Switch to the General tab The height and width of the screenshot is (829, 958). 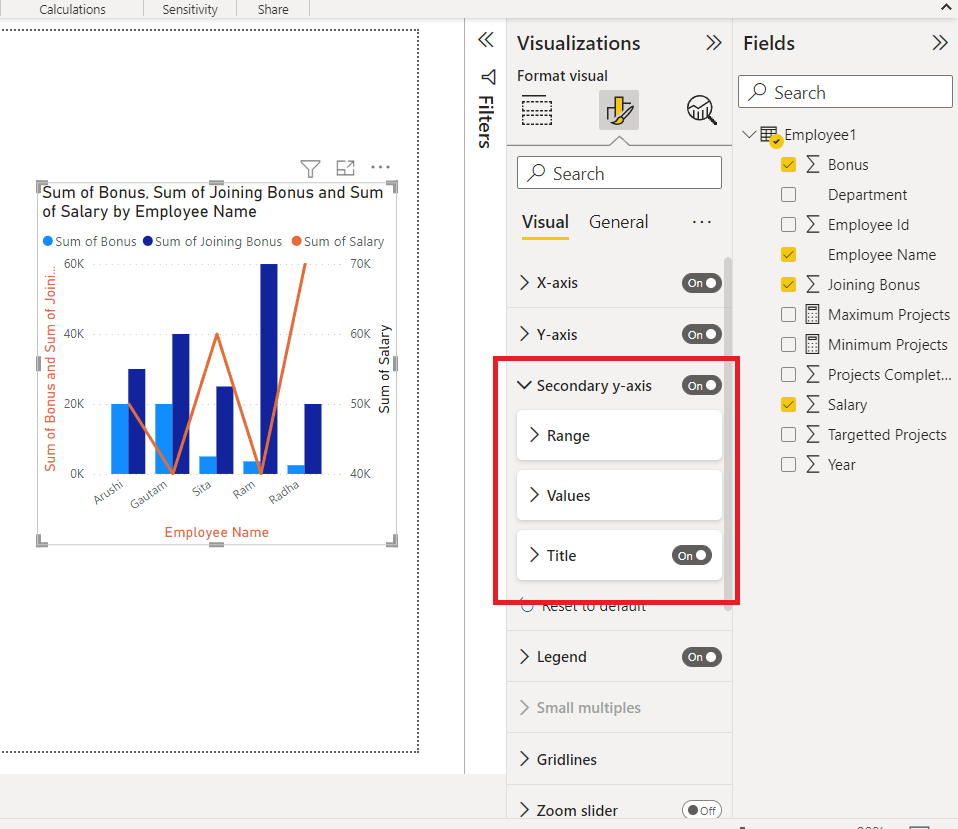(618, 222)
